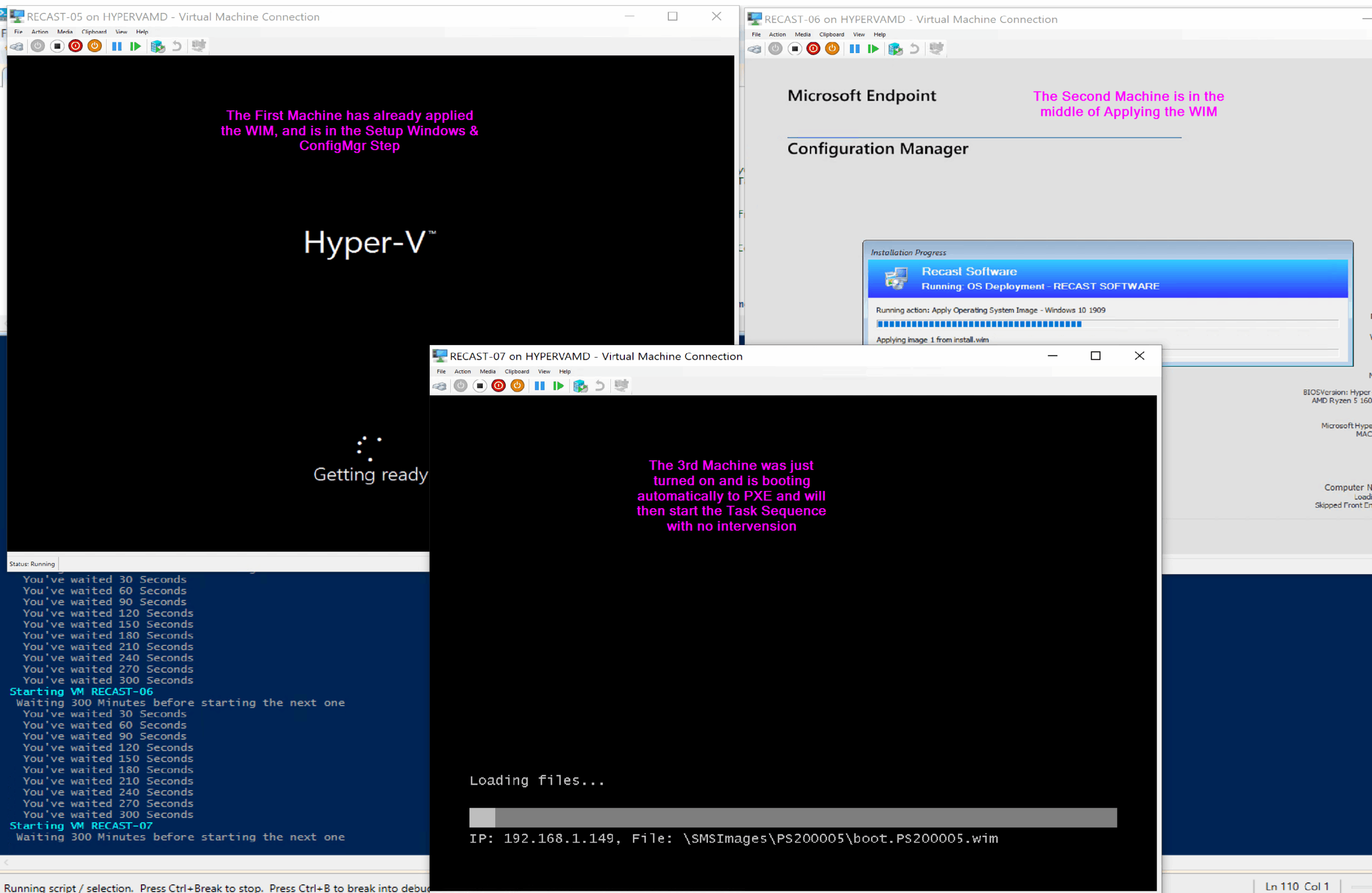The image size is (1372, 893).
Task: Send Ctrl+Alt+Delete to RECAST-05
Action: [16, 46]
